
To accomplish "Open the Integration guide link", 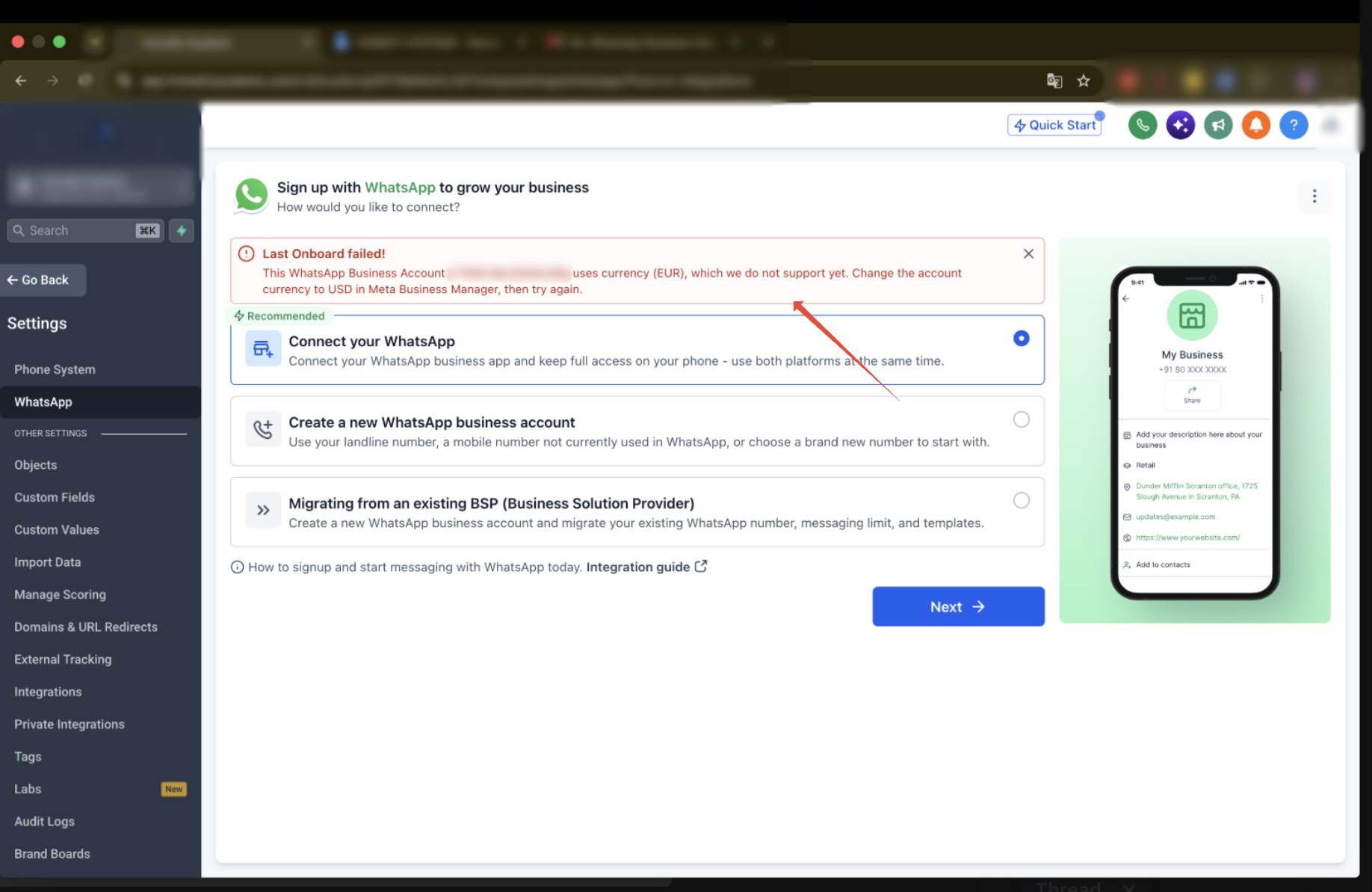I will 646,567.
